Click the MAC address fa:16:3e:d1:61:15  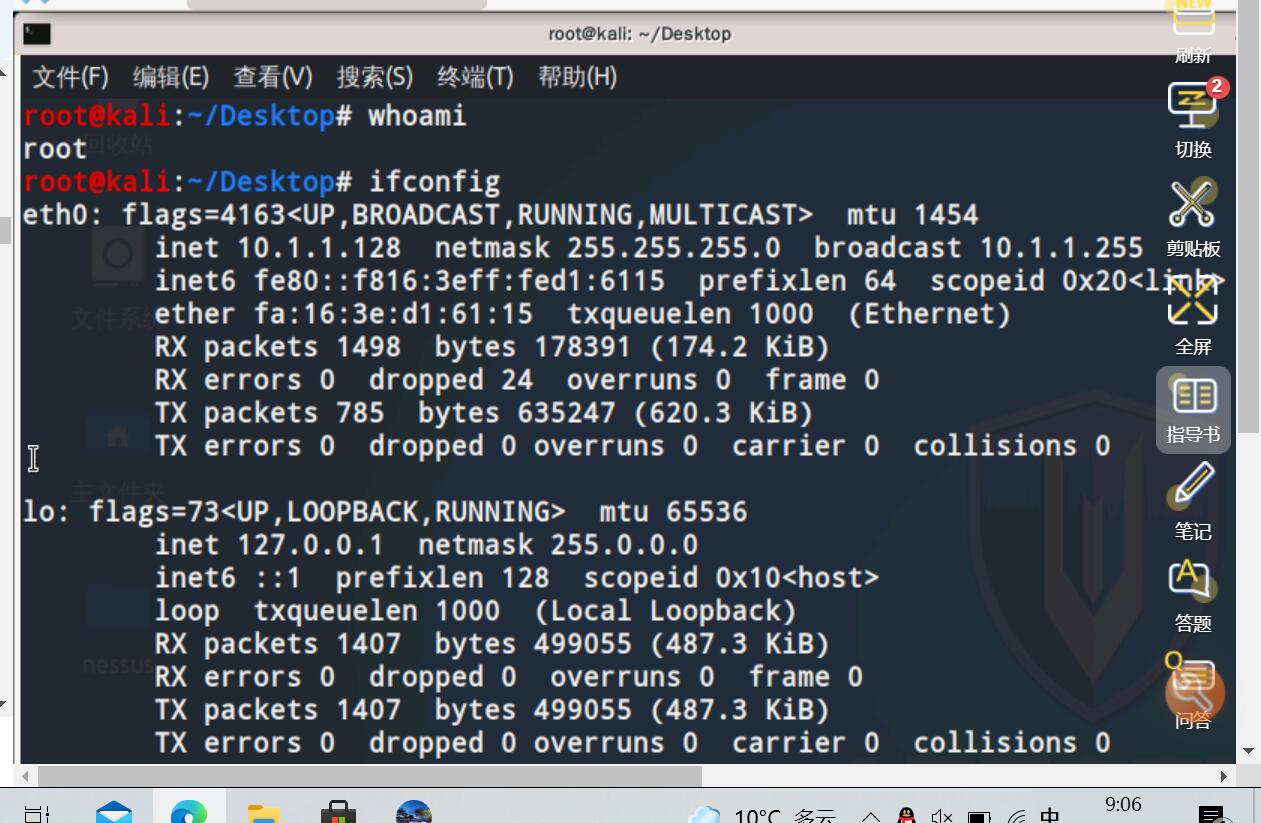[393, 314]
